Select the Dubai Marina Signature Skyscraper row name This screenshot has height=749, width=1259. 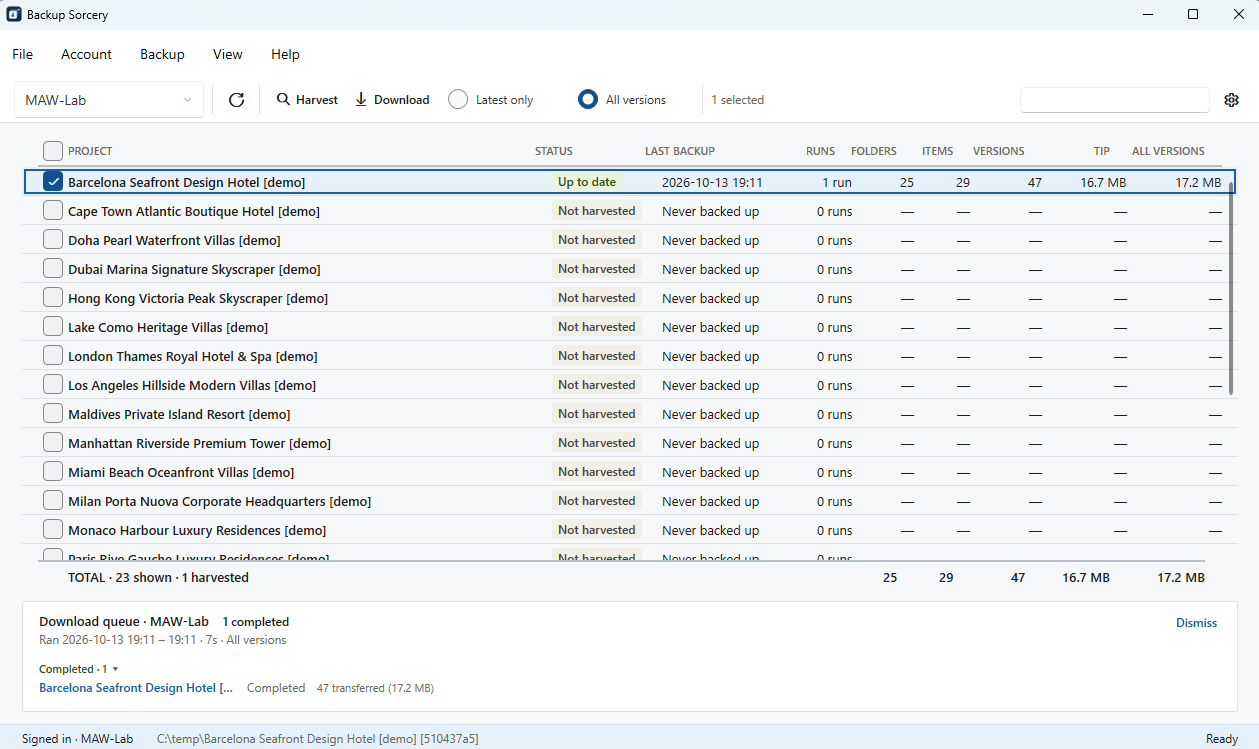[194, 270]
